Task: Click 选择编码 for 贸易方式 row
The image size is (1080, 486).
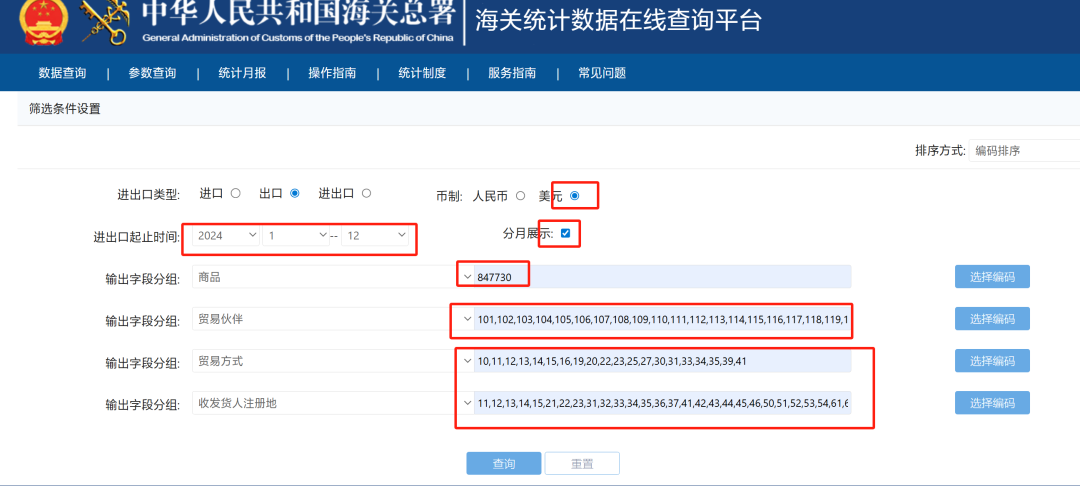Action: 992,361
